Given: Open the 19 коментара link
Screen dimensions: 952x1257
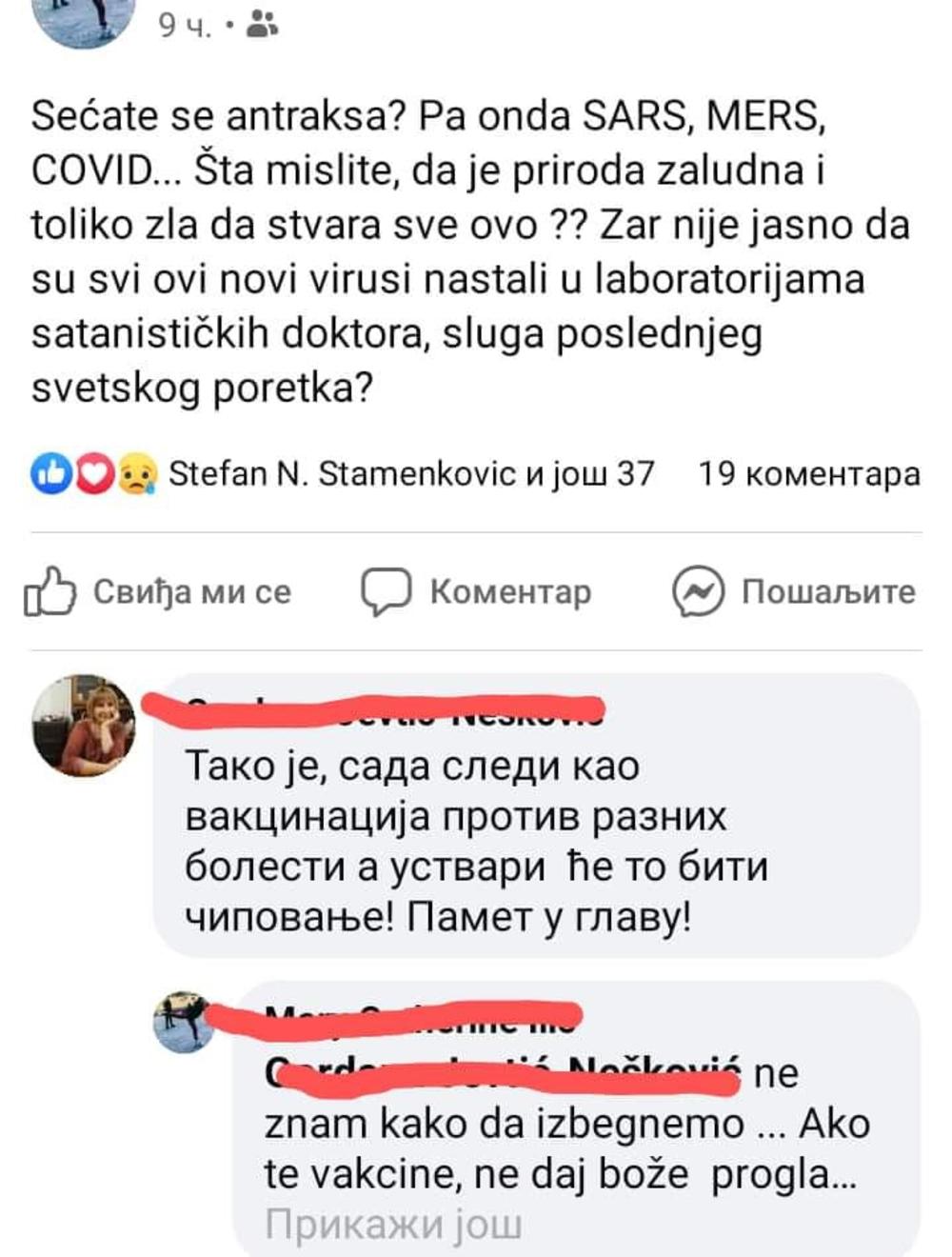Looking at the screenshot, I should pos(809,474).
